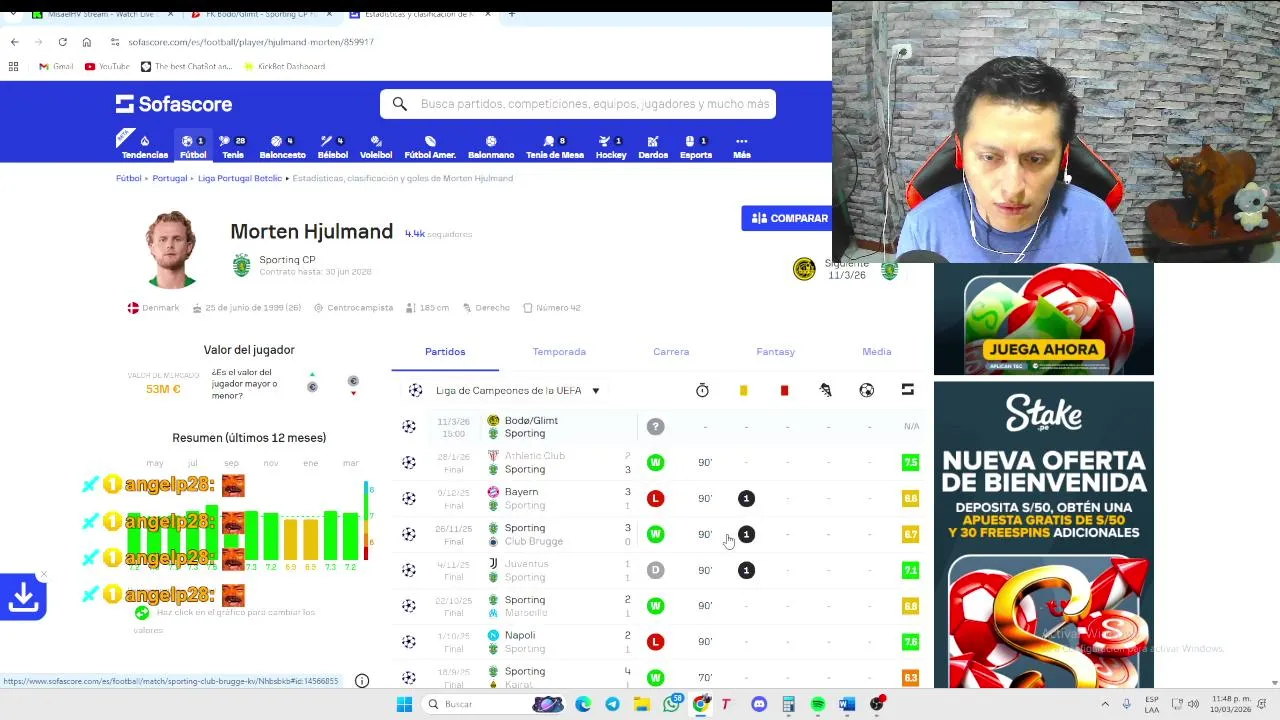The width and height of the screenshot is (1280, 720).
Task: Click the assists boot column icon
Action: click(x=825, y=390)
